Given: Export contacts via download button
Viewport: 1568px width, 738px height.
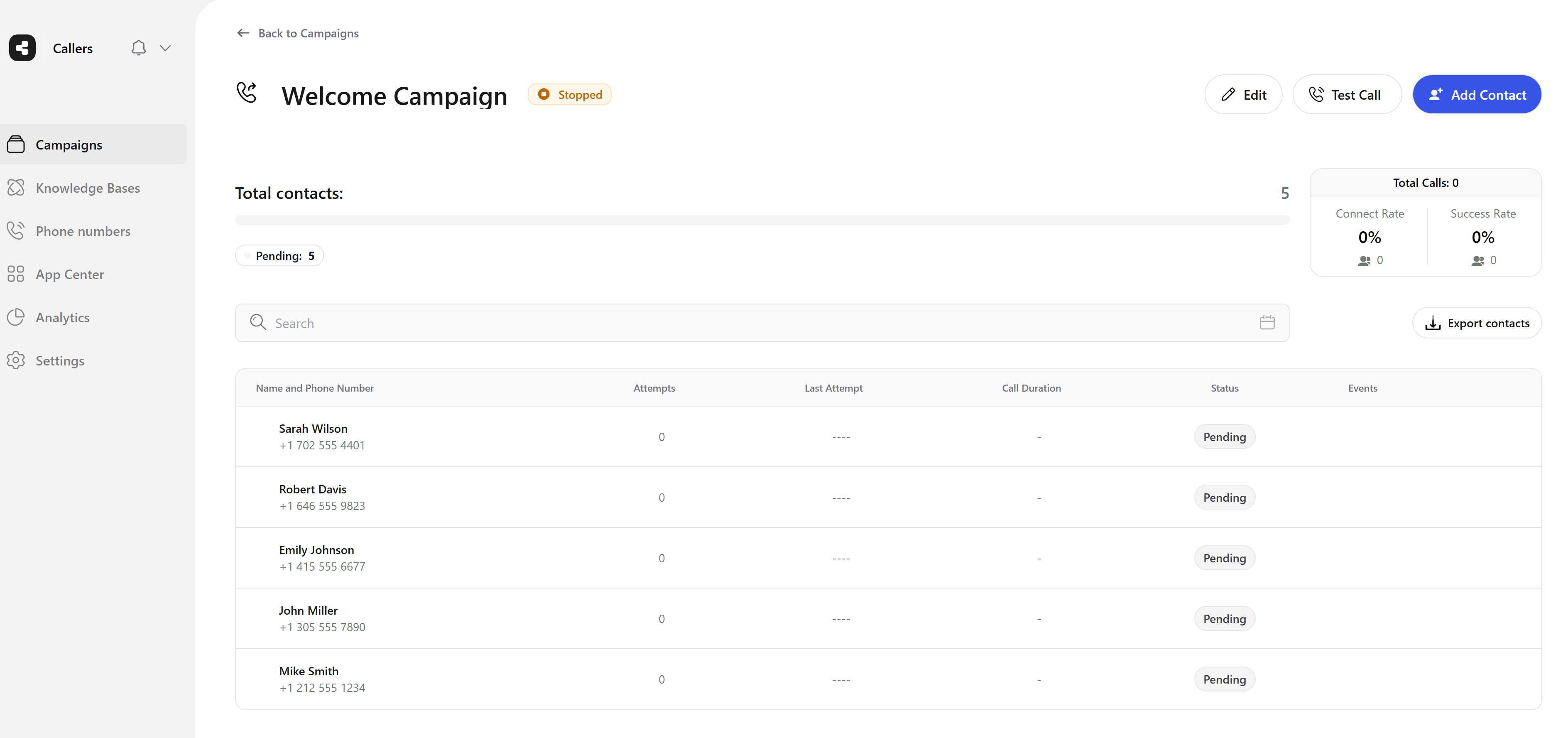Looking at the screenshot, I should 1476,324.
